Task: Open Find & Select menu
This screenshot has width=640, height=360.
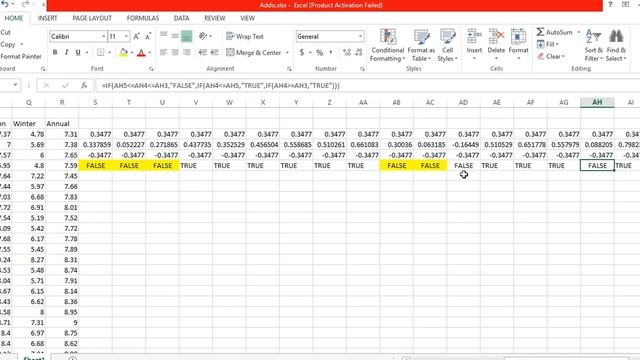Action: tap(616, 45)
